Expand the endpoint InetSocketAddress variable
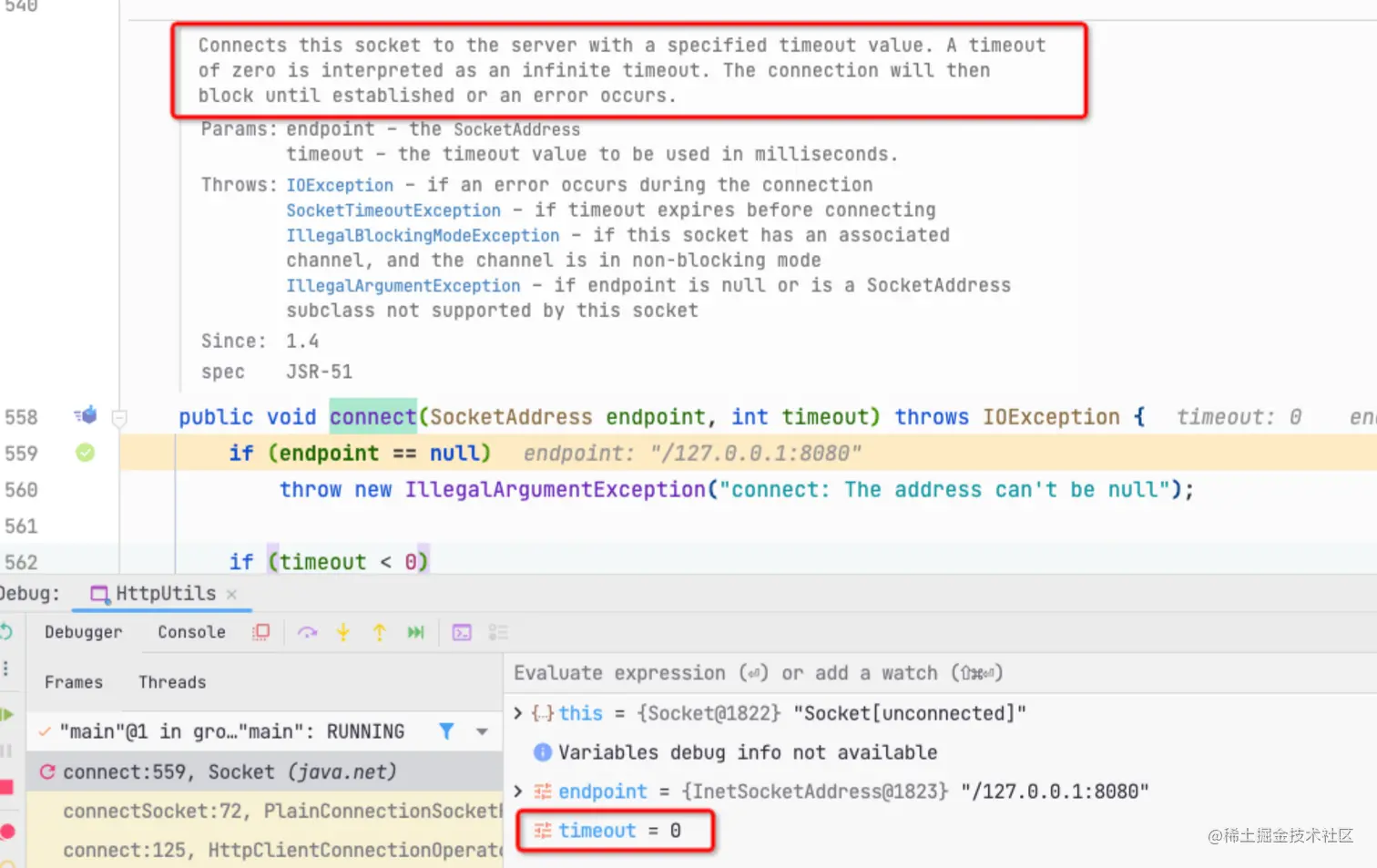This screenshot has height=868, width=1377. (518, 791)
